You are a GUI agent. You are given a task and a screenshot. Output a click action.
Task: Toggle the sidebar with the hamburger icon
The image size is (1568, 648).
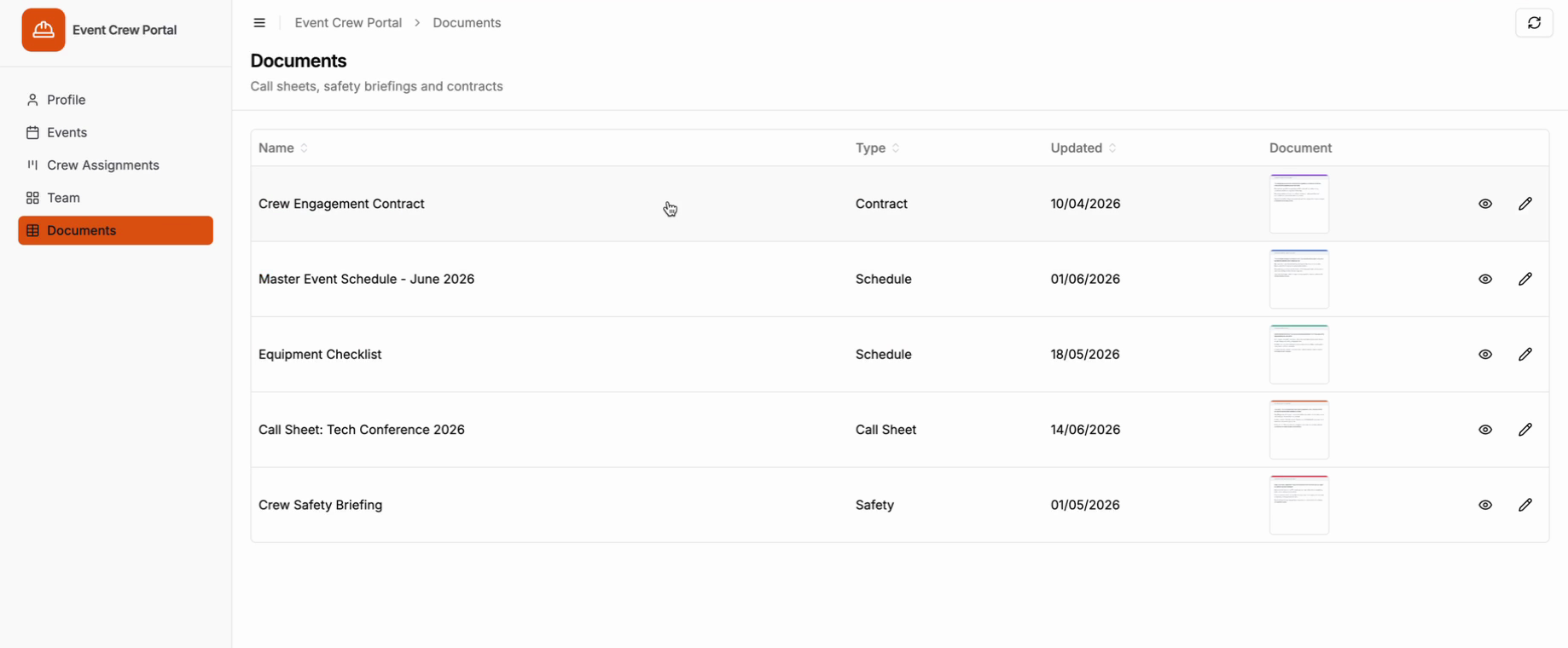point(259,23)
